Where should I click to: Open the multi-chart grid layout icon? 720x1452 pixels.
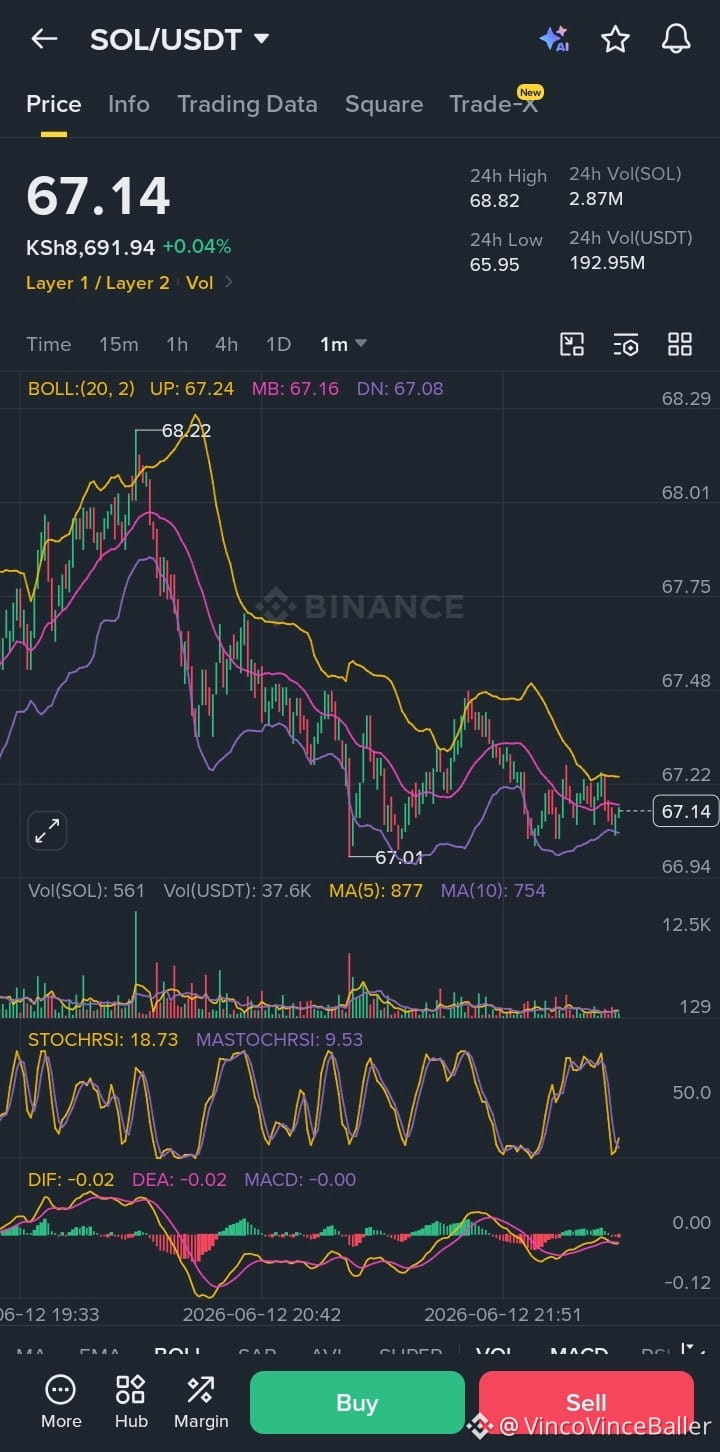click(680, 345)
